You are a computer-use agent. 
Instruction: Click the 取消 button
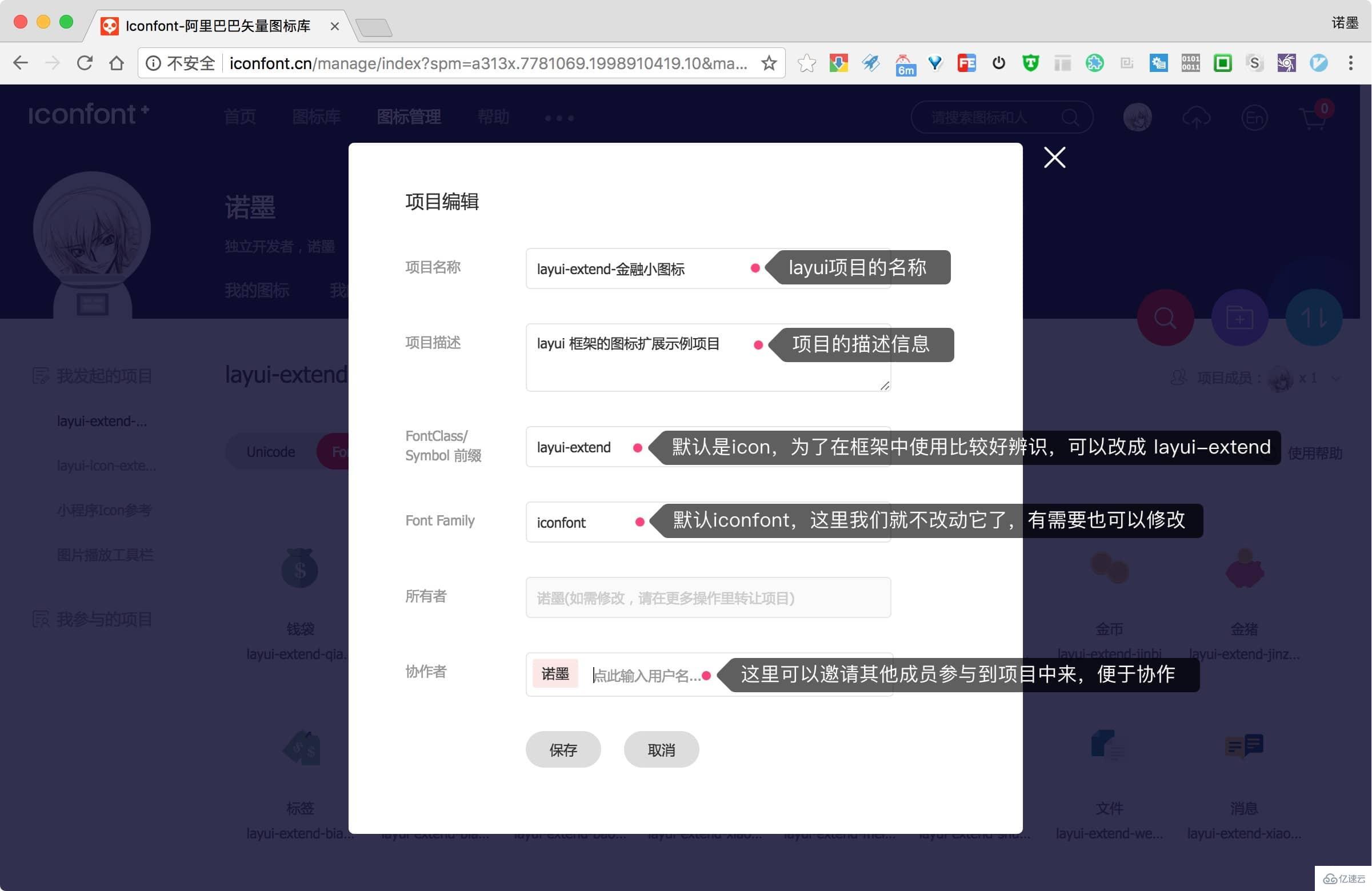(661, 749)
